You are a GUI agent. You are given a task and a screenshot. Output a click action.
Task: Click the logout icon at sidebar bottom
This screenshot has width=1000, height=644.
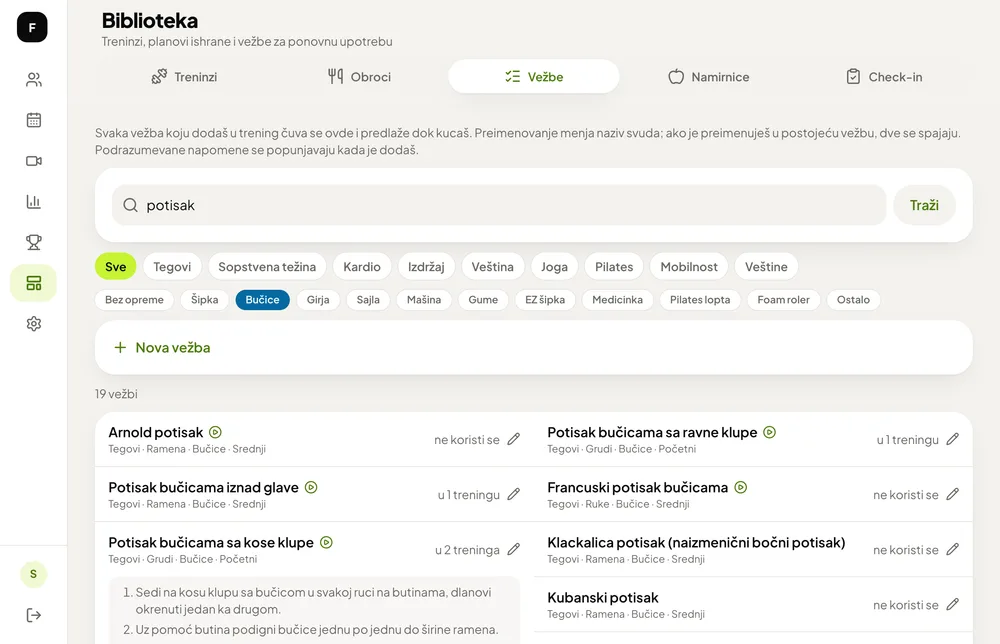pyautogui.click(x=34, y=615)
